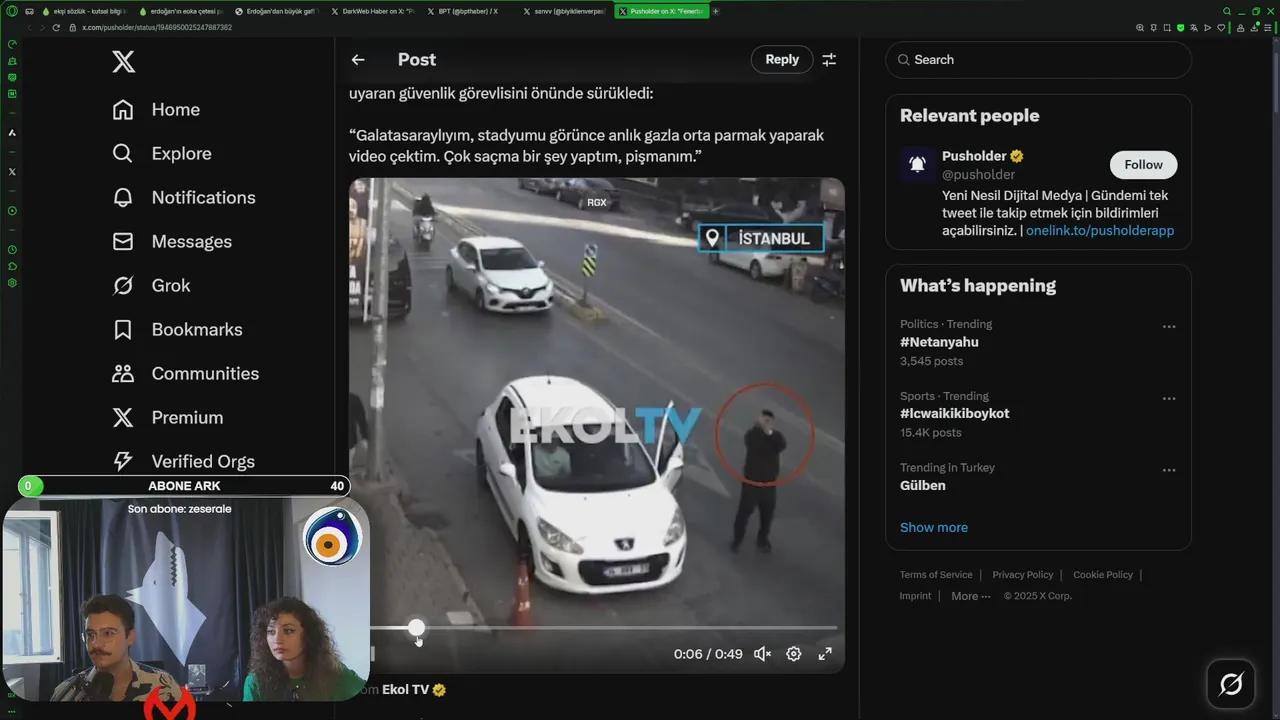Open video settings gear

click(793, 654)
